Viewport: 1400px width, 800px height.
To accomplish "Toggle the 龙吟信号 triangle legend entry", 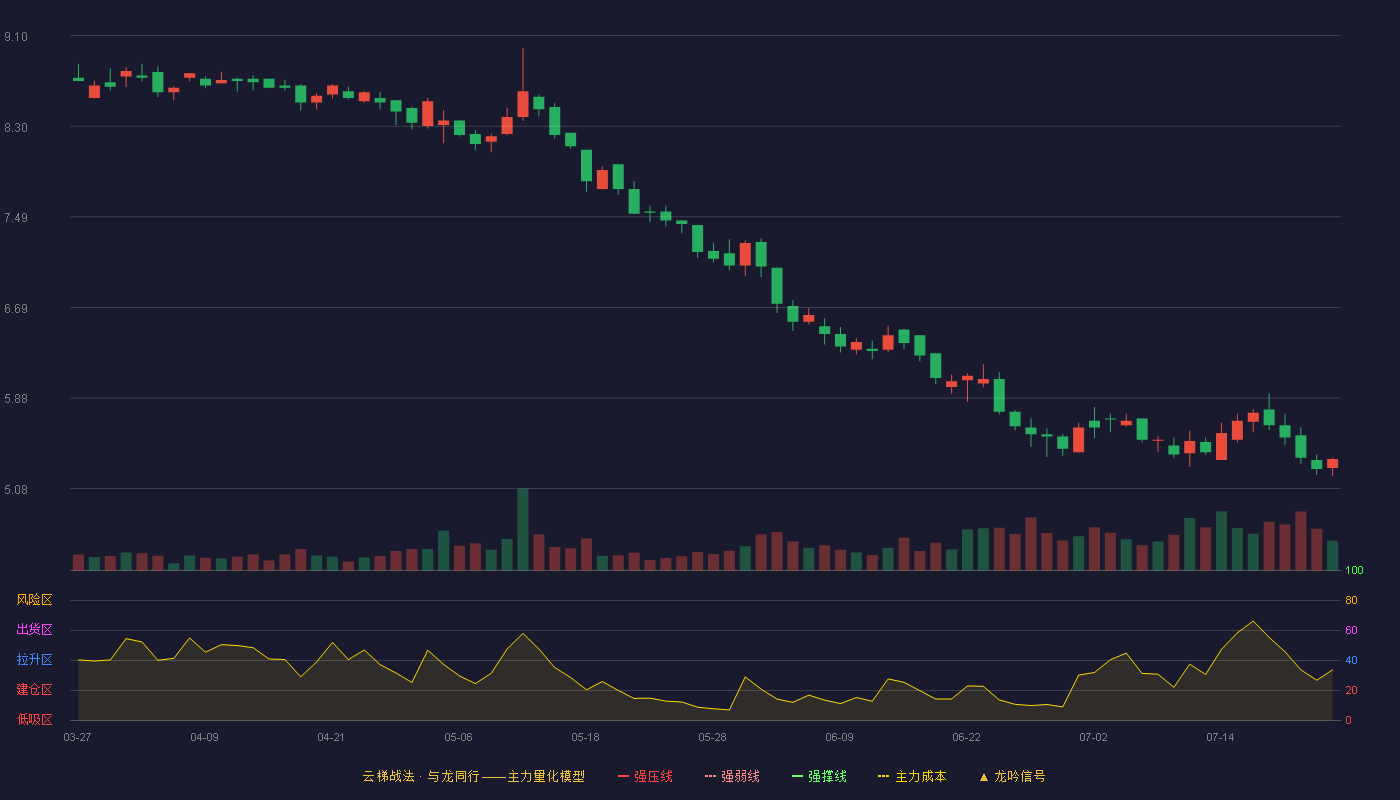I will tap(1012, 776).
